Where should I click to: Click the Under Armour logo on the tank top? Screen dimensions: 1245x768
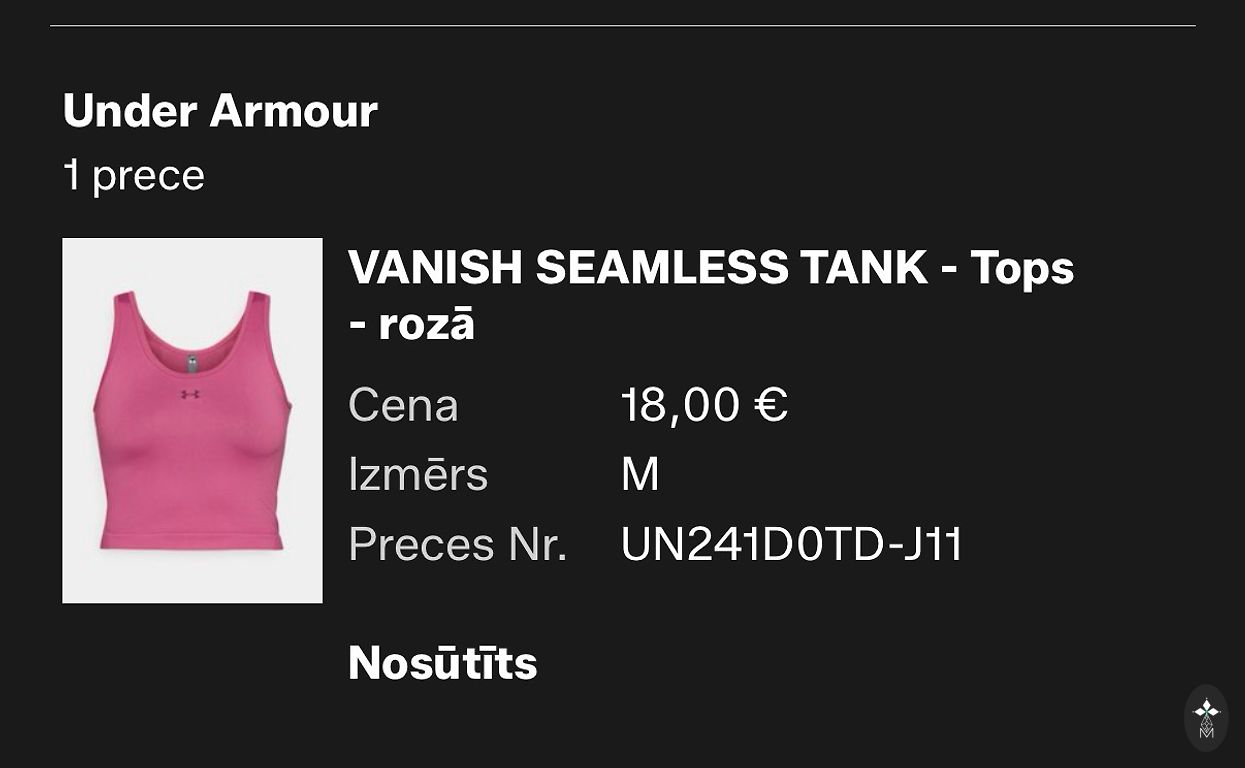coord(190,394)
